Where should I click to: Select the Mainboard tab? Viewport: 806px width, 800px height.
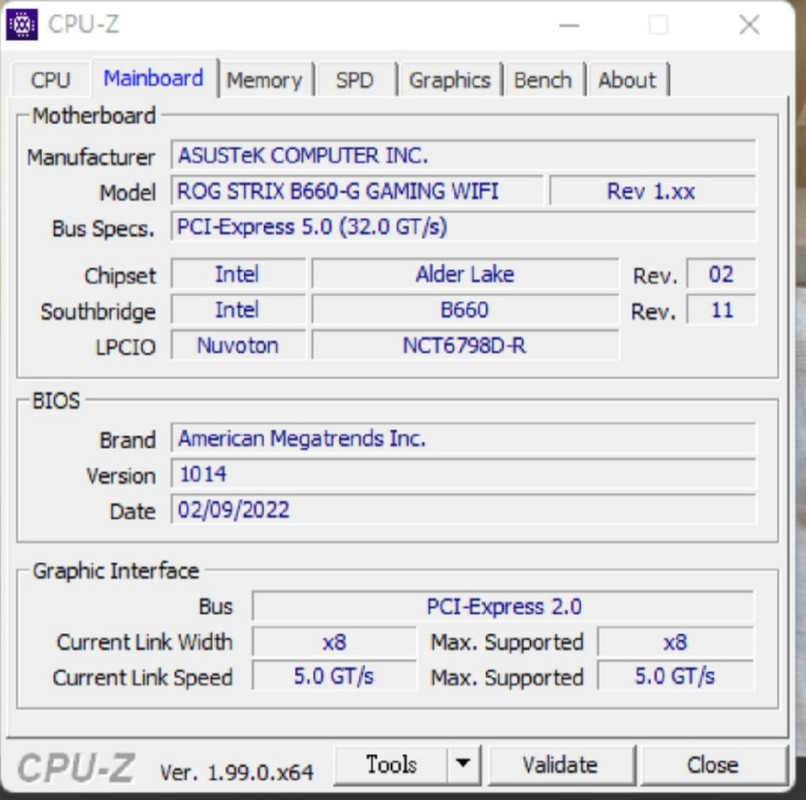(154, 78)
